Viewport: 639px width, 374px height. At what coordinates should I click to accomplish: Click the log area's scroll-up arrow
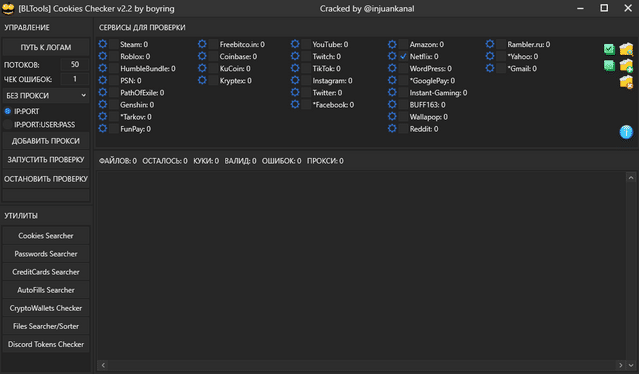631,178
